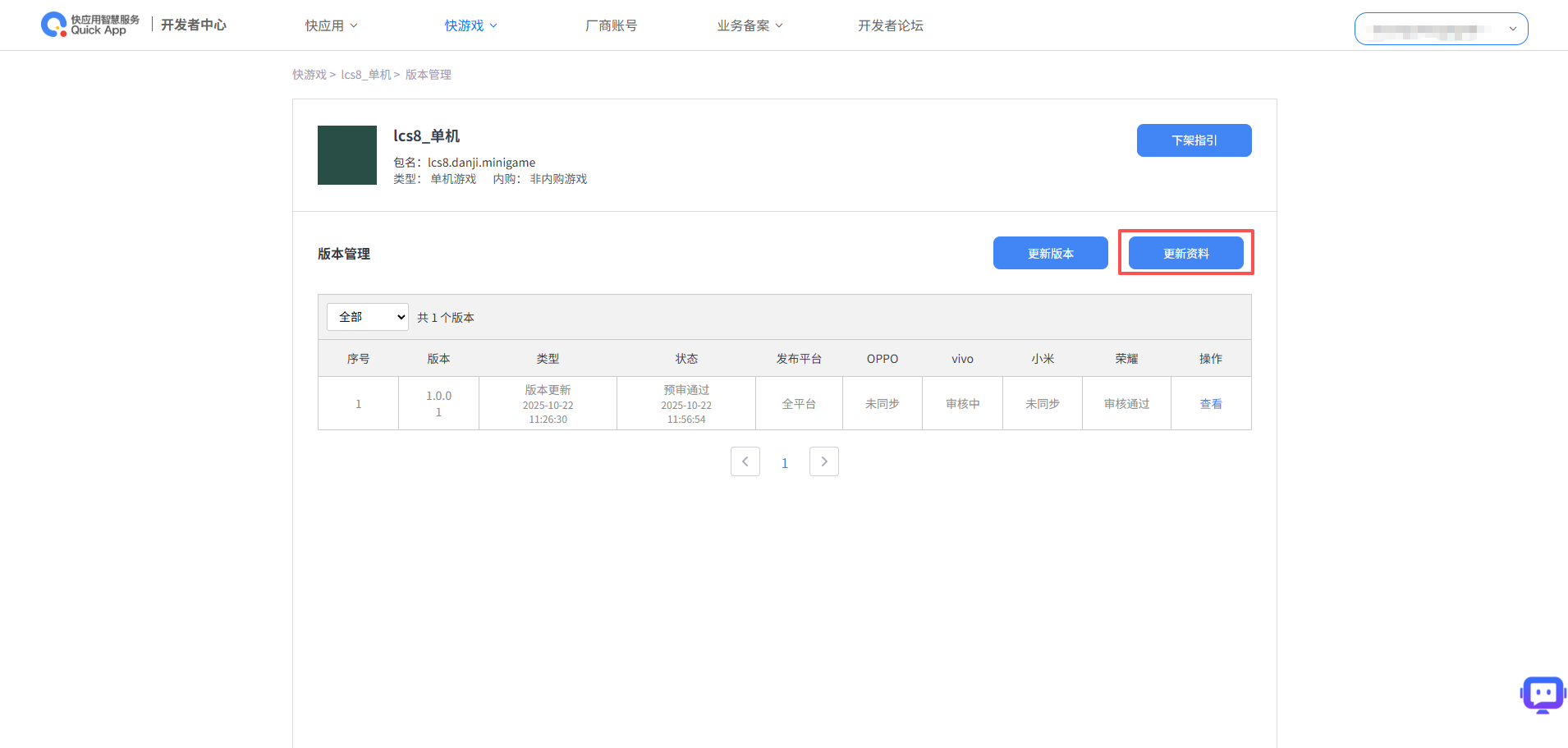Click the 下架指引 button
Screen dimensions: 1568x748
1194,140
